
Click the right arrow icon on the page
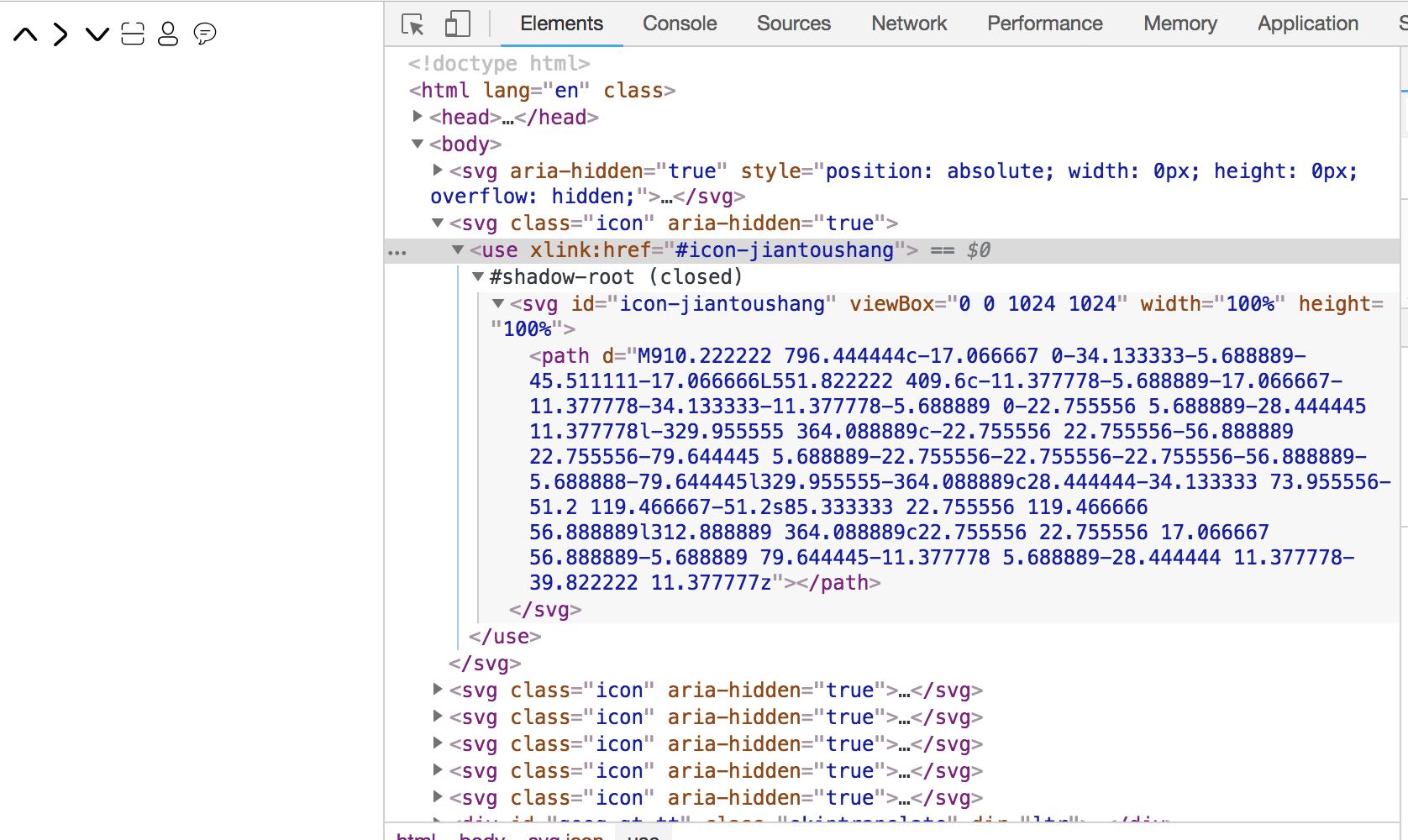click(x=60, y=34)
